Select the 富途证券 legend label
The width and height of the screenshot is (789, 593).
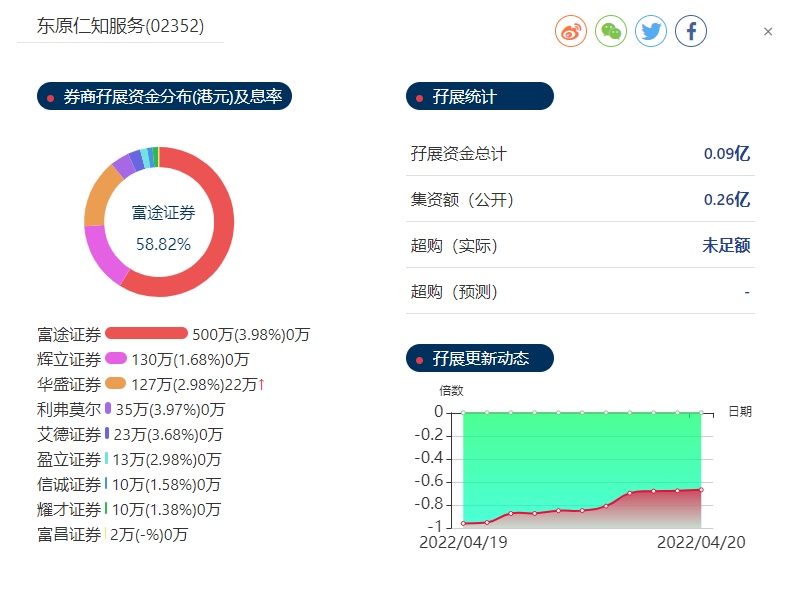click(69, 334)
